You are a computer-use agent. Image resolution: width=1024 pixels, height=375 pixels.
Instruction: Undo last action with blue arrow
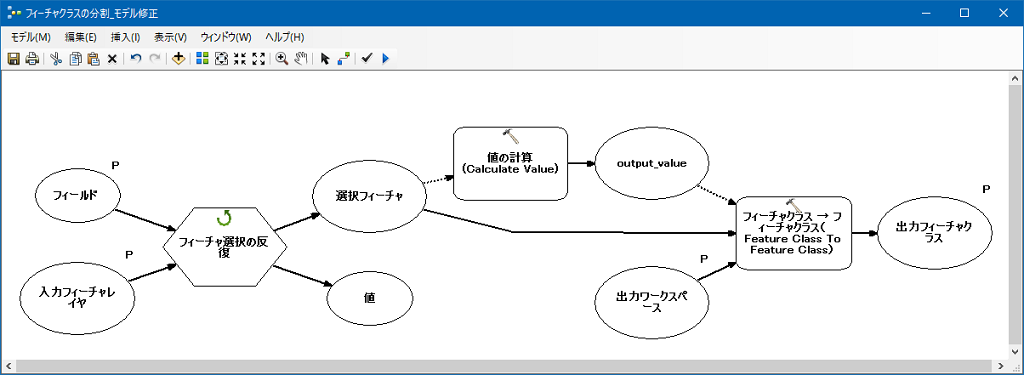136,59
